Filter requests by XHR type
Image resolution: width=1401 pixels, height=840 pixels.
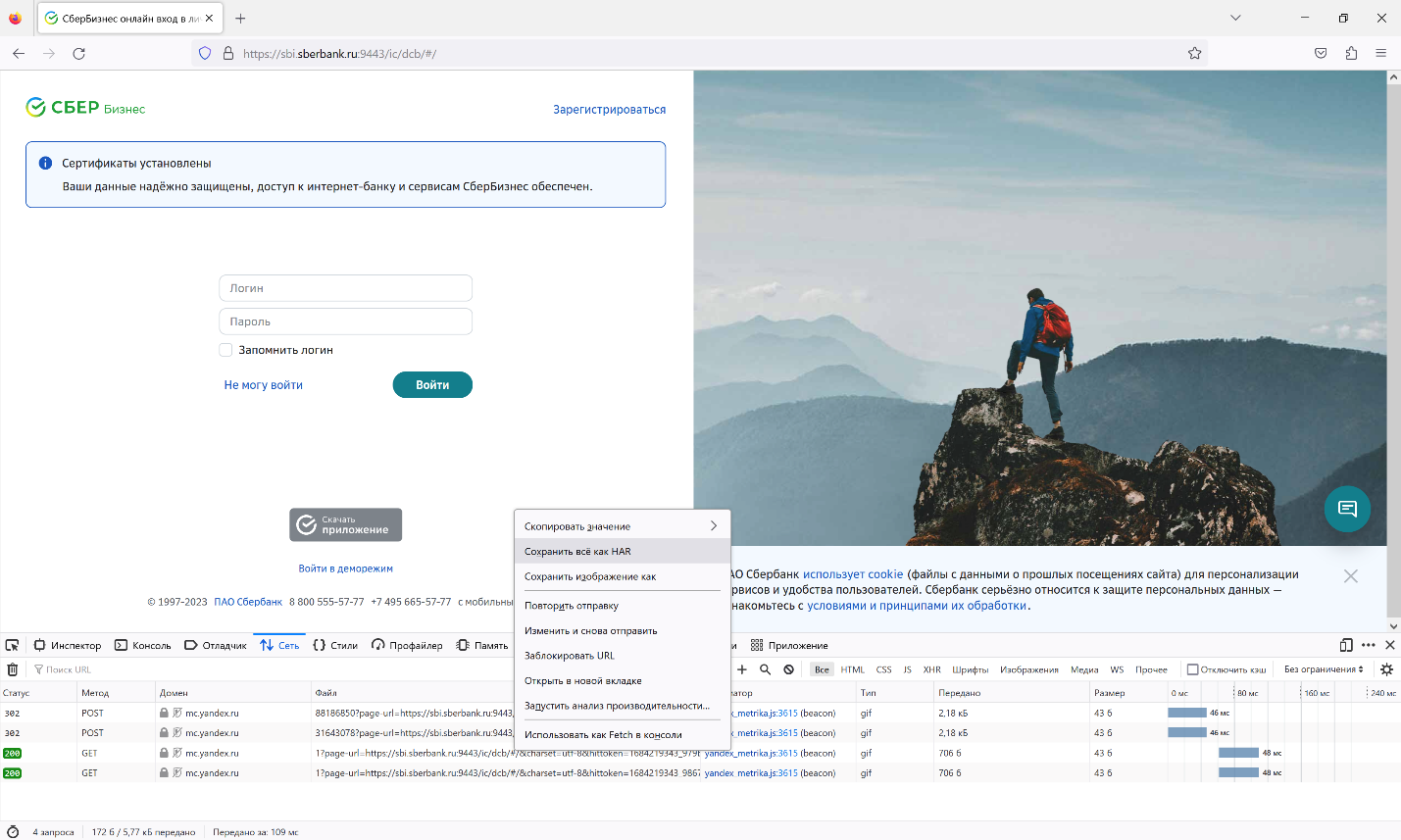pos(932,669)
